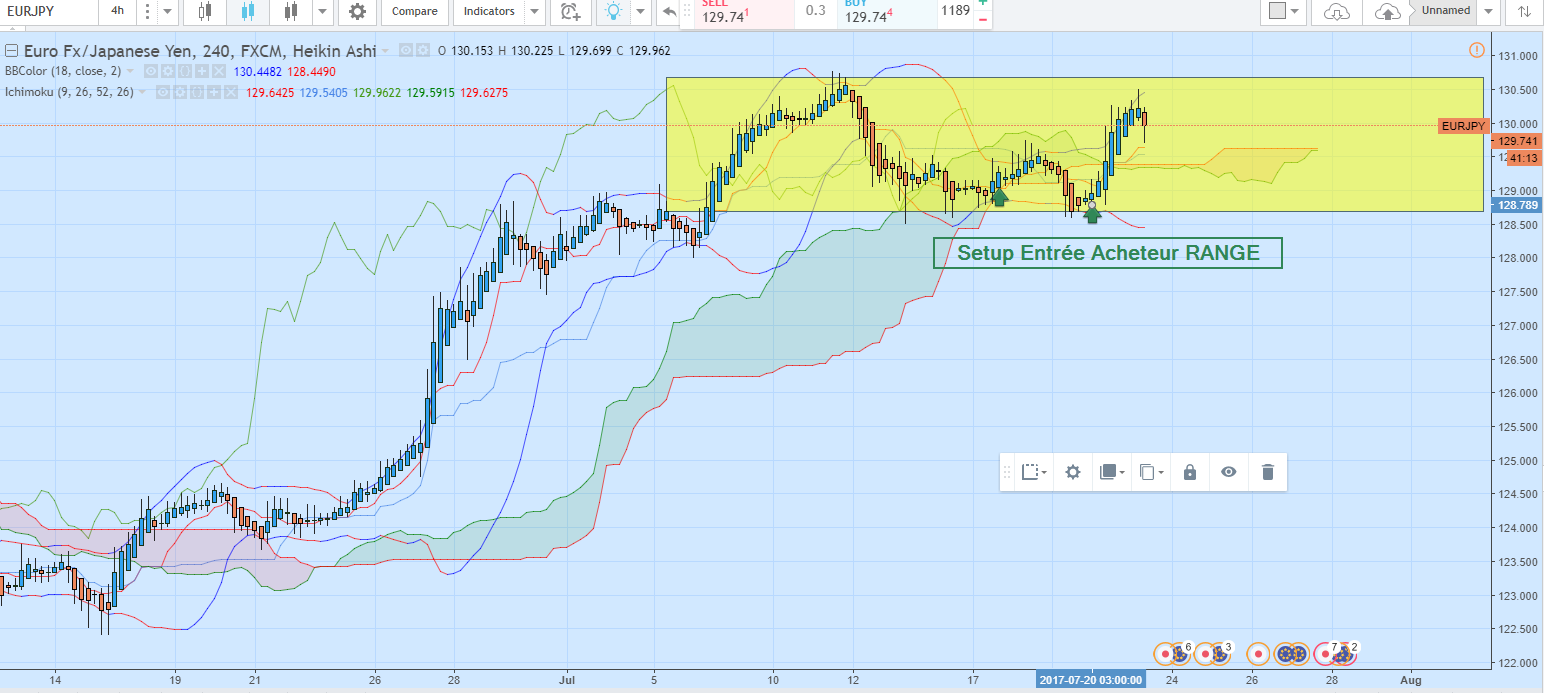Viewport: 1544px width, 693px height.
Task: Click the 4h timeframe button
Action: [118, 11]
